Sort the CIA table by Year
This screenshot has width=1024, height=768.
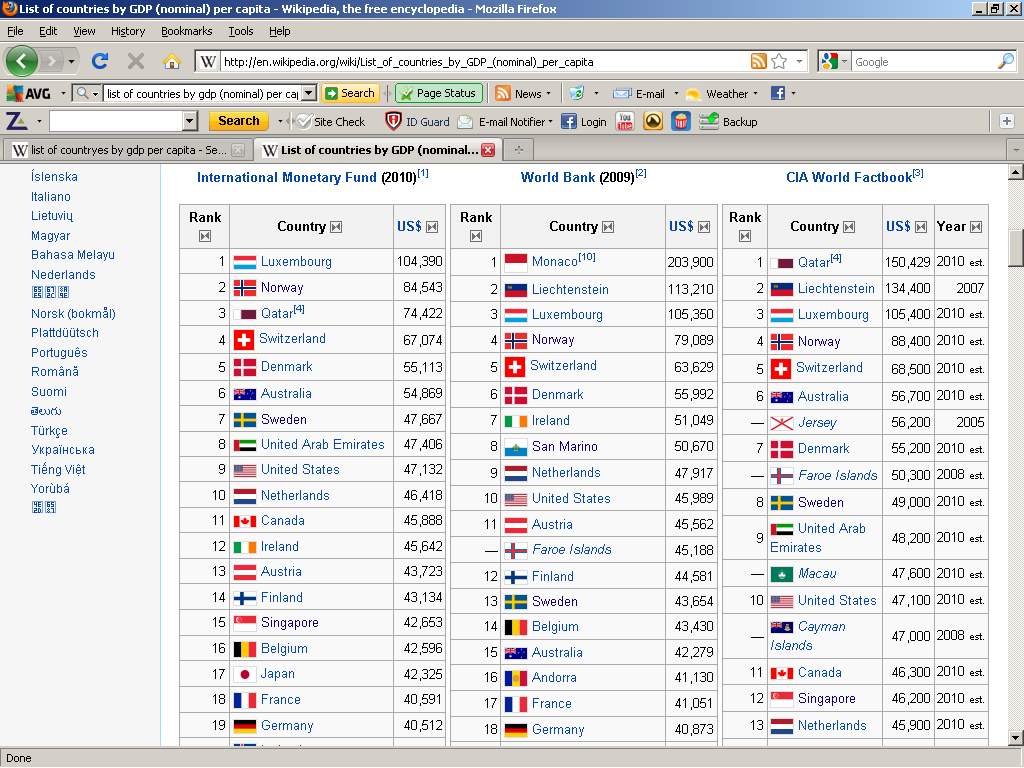click(975, 227)
